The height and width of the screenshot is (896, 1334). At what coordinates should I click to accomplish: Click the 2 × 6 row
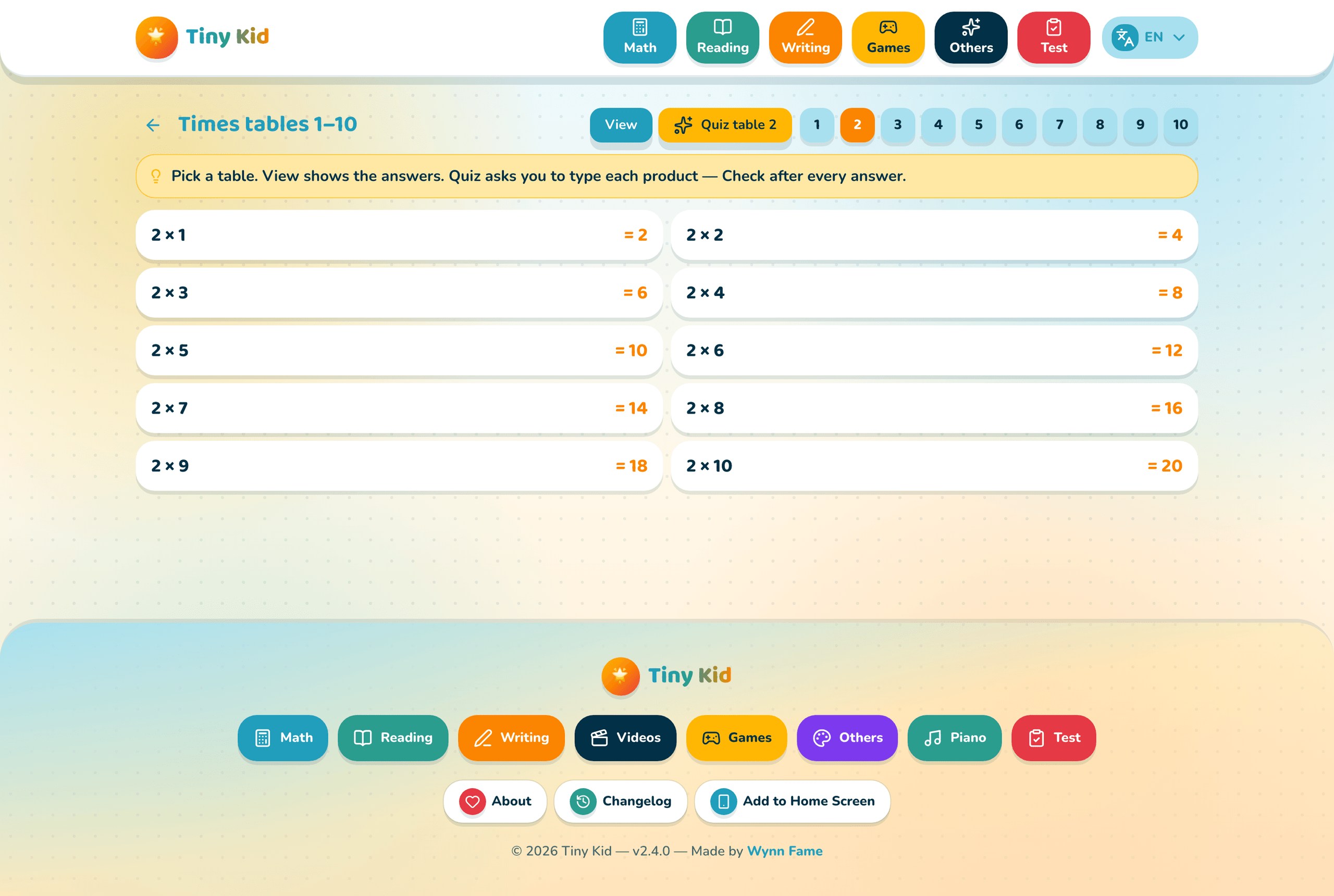tap(934, 350)
